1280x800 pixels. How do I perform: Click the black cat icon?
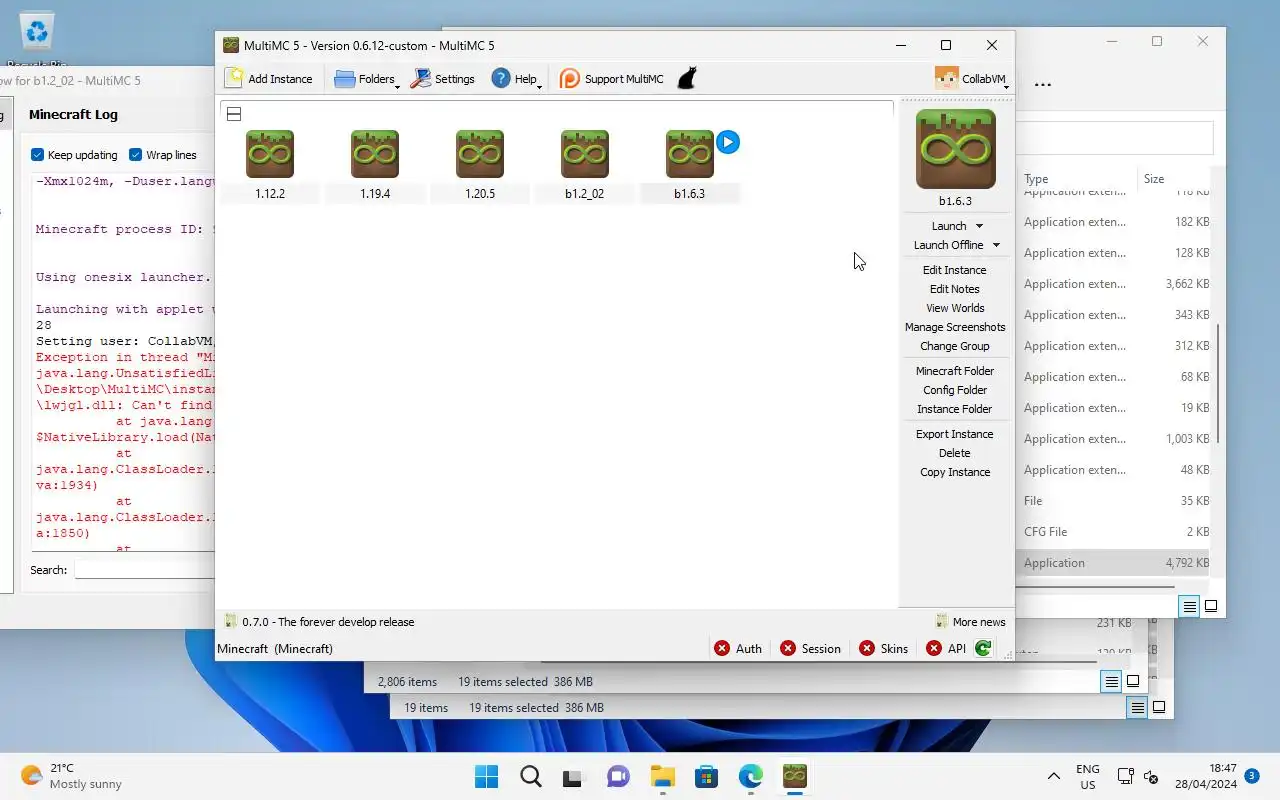coord(687,79)
